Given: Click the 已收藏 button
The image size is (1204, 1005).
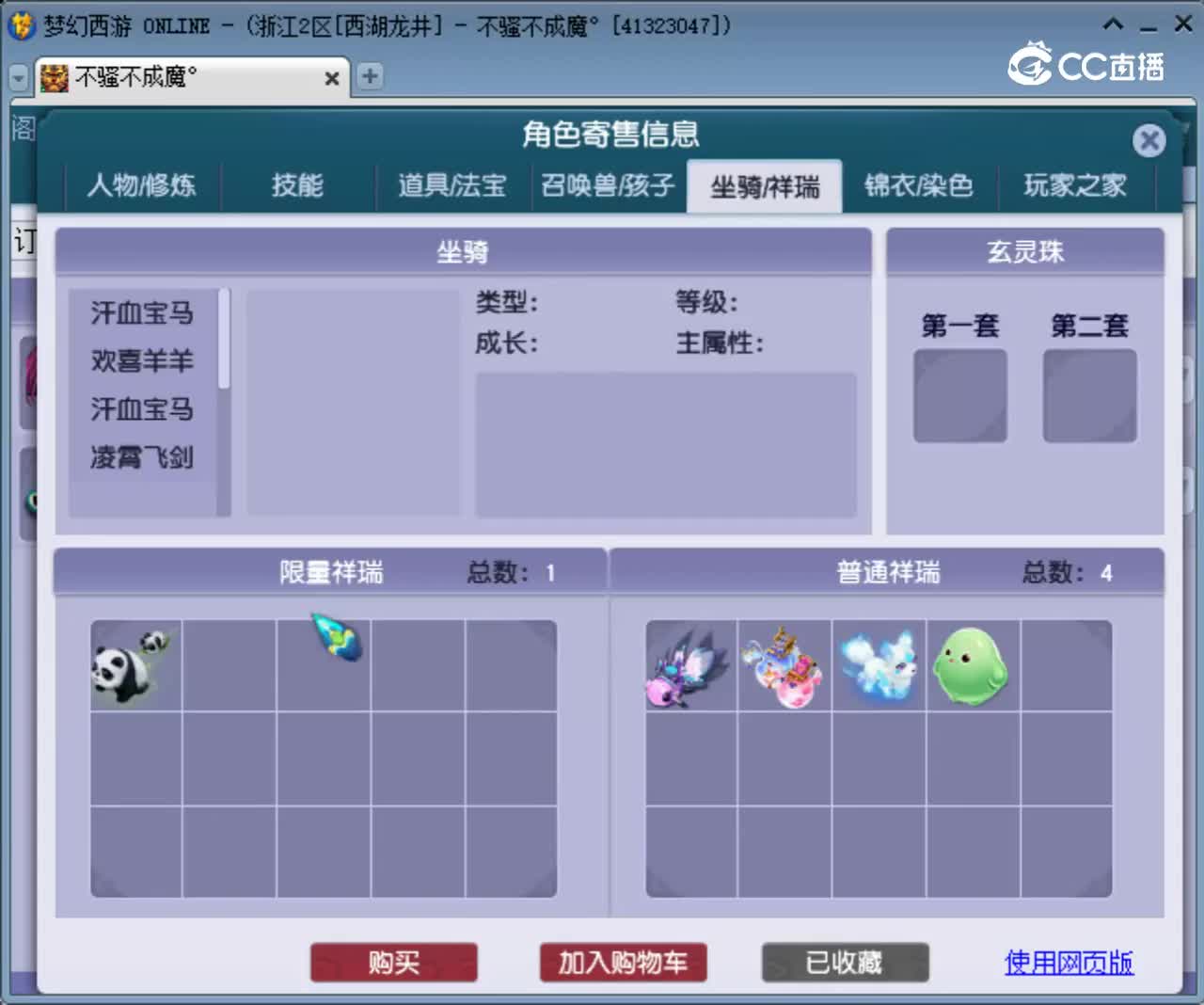Looking at the screenshot, I should coord(845,963).
